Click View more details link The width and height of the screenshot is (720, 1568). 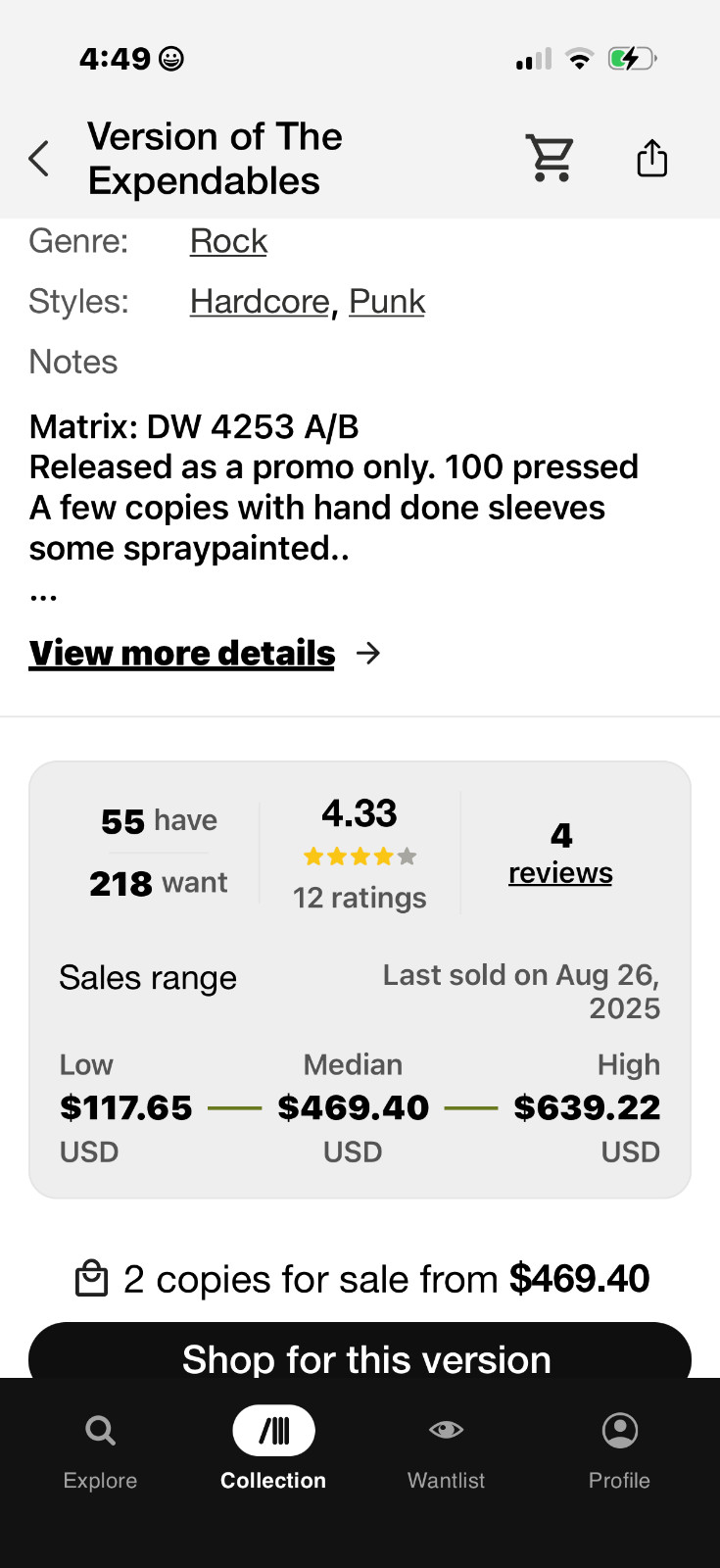point(182,653)
